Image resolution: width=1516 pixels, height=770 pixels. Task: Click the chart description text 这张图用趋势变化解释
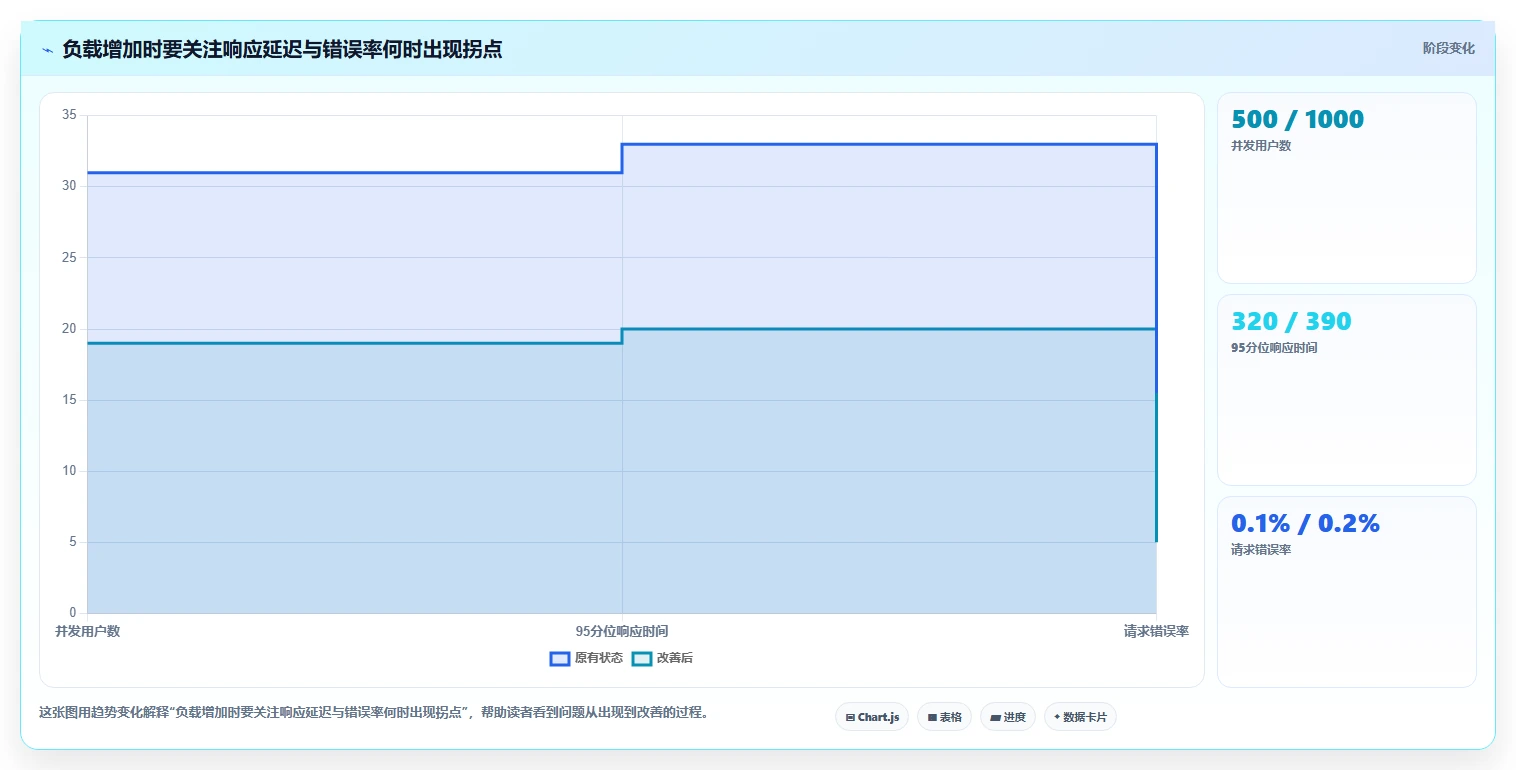pos(374,713)
